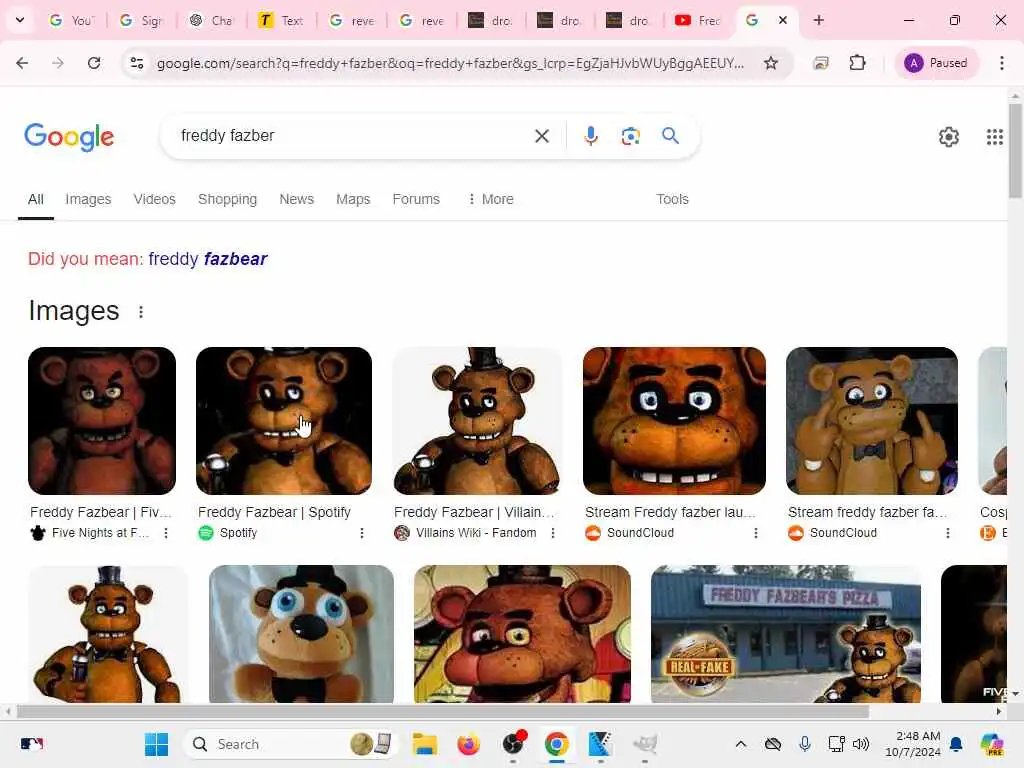Start voice search with the microphone
Screen dimensions: 1024x768
(590, 136)
